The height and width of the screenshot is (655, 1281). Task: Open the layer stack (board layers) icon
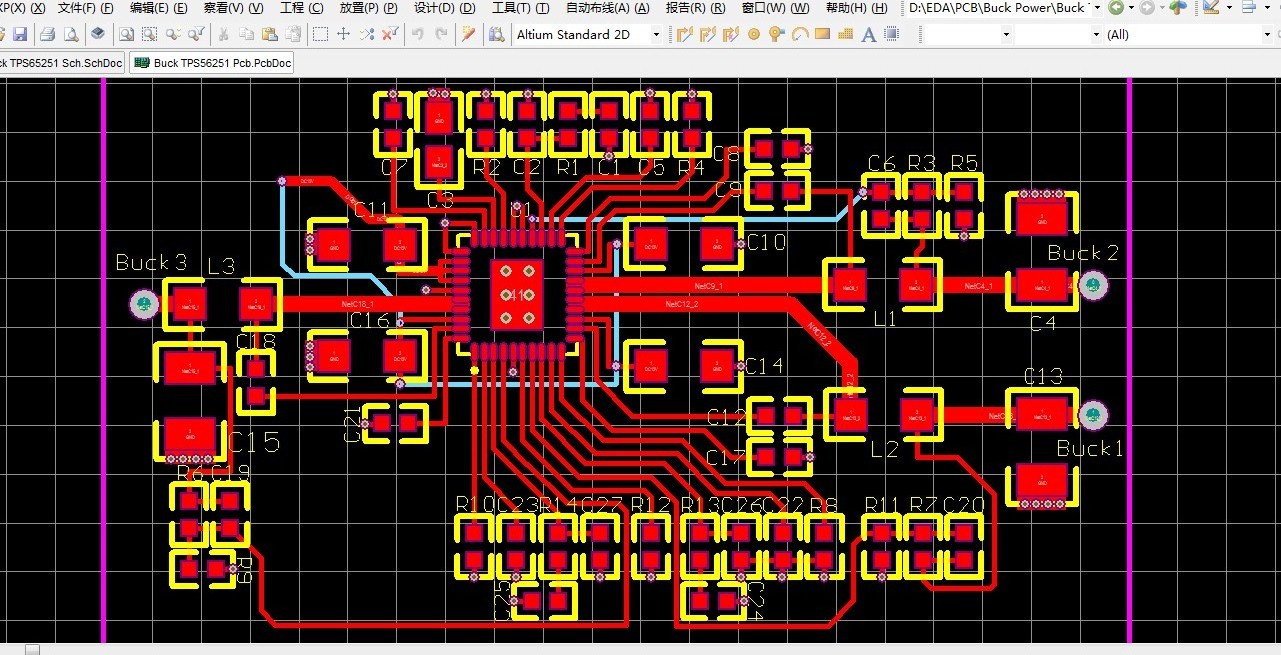pyautogui.click(x=97, y=34)
